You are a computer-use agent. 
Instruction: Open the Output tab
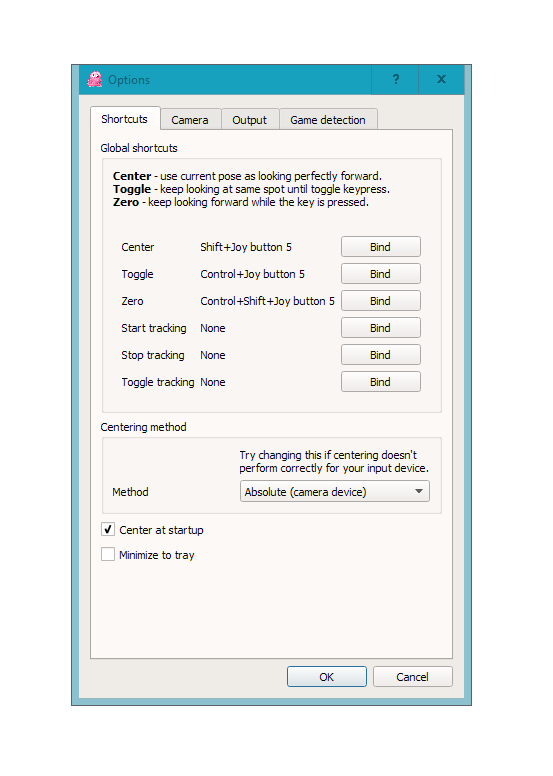(250, 120)
